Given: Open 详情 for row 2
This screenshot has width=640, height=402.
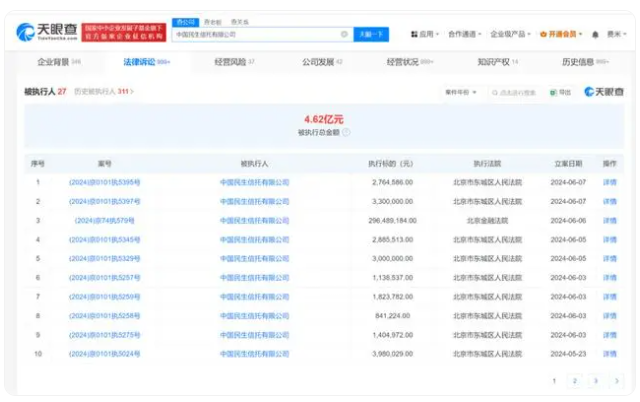Looking at the screenshot, I should [x=610, y=202].
